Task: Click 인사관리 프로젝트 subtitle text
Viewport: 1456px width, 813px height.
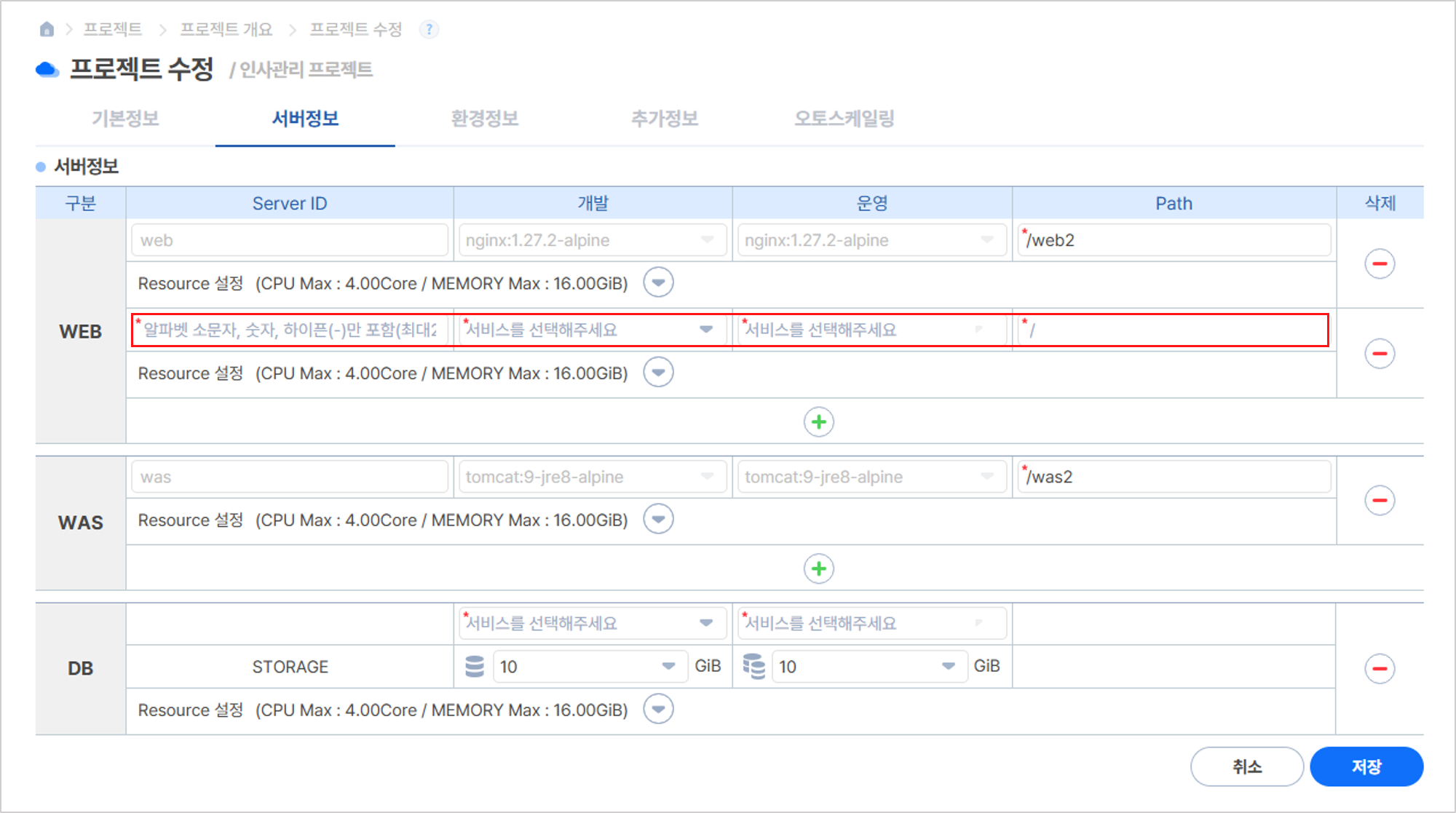Action: click(306, 70)
